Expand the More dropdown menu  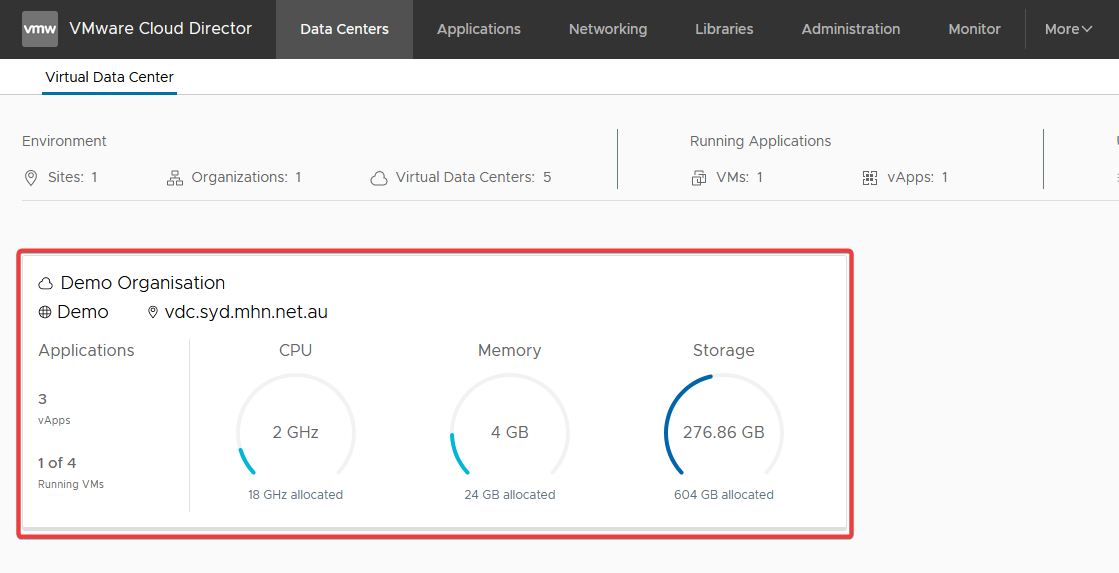pos(1068,29)
